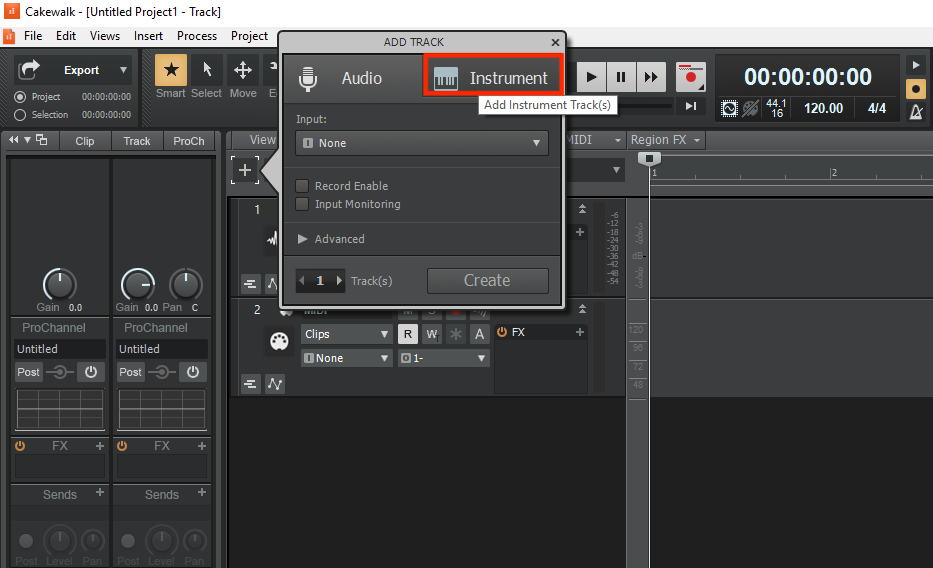Open the Clips edit filter dropdown
The height and width of the screenshot is (568, 933).
coord(346,334)
